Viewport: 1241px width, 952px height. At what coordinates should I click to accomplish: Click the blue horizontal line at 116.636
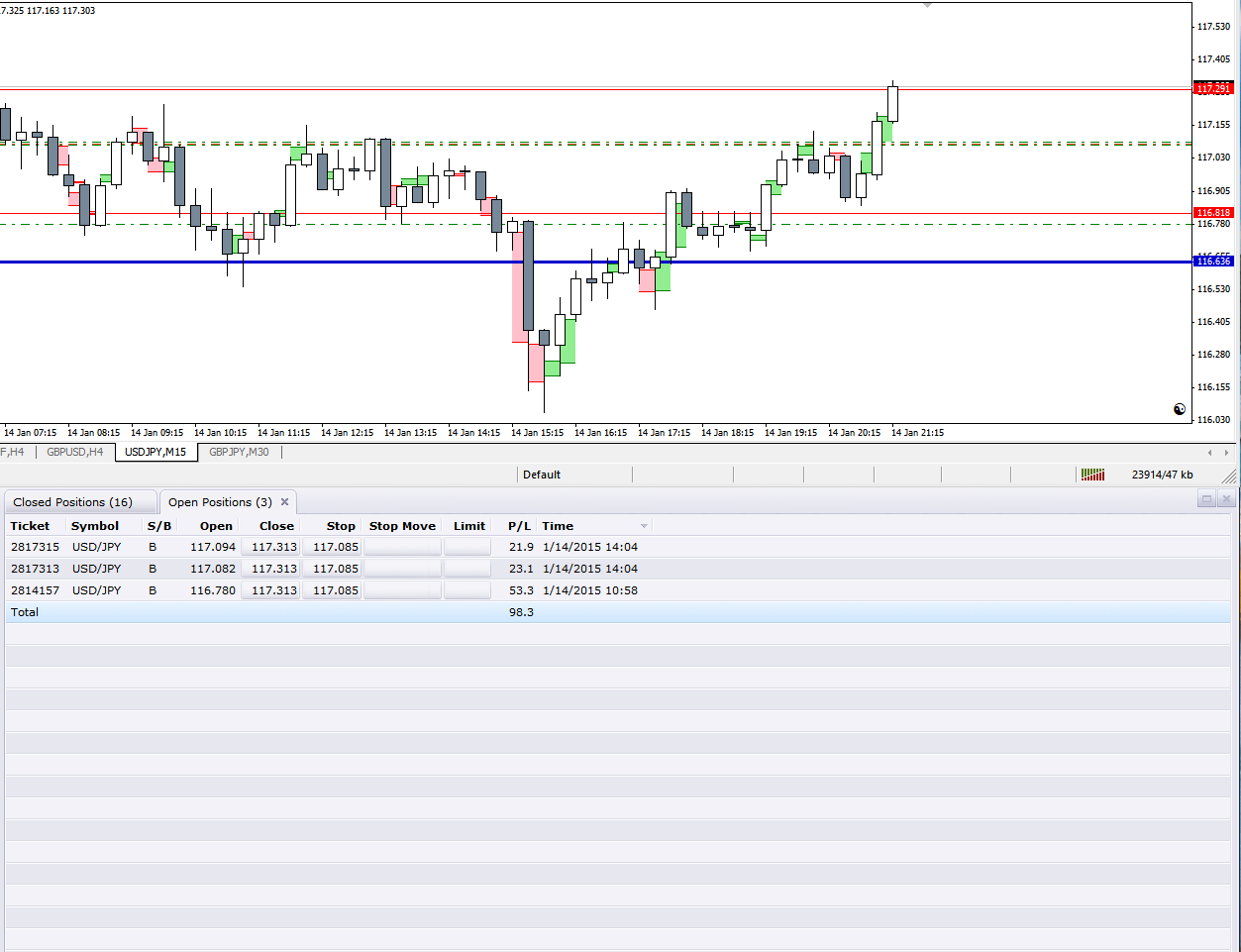click(594, 262)
